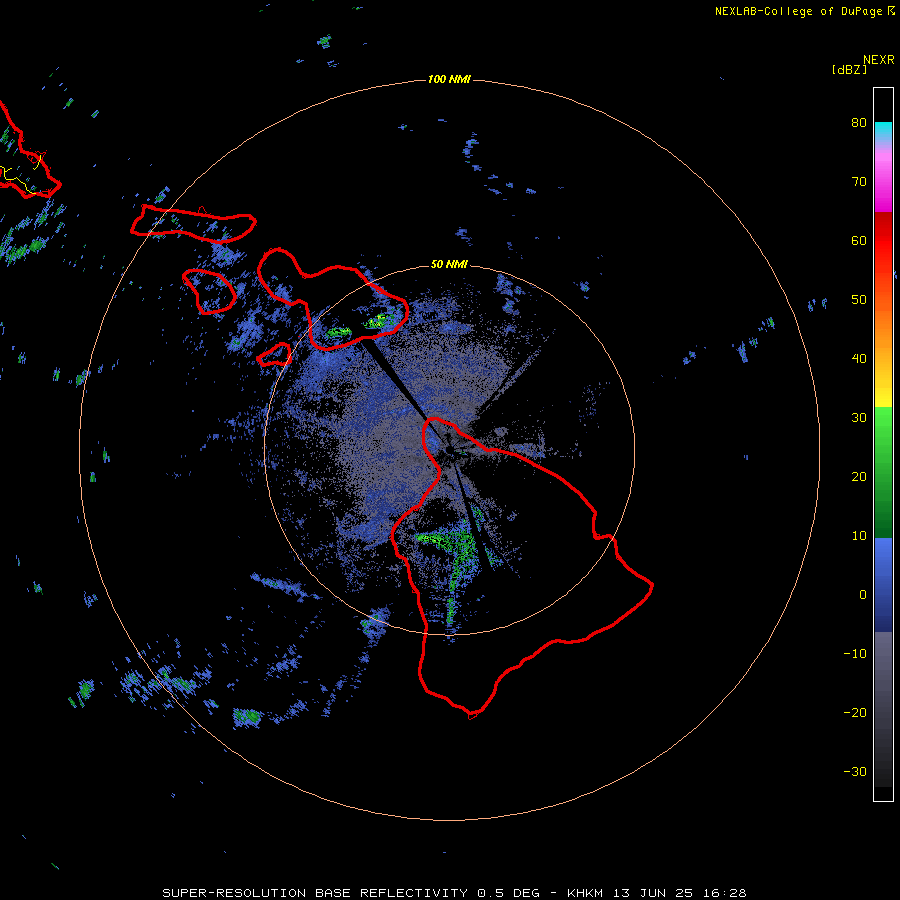The image size is (900, 900).
Task: Click the 0 dBZ scale value
Action: [863, 595]
